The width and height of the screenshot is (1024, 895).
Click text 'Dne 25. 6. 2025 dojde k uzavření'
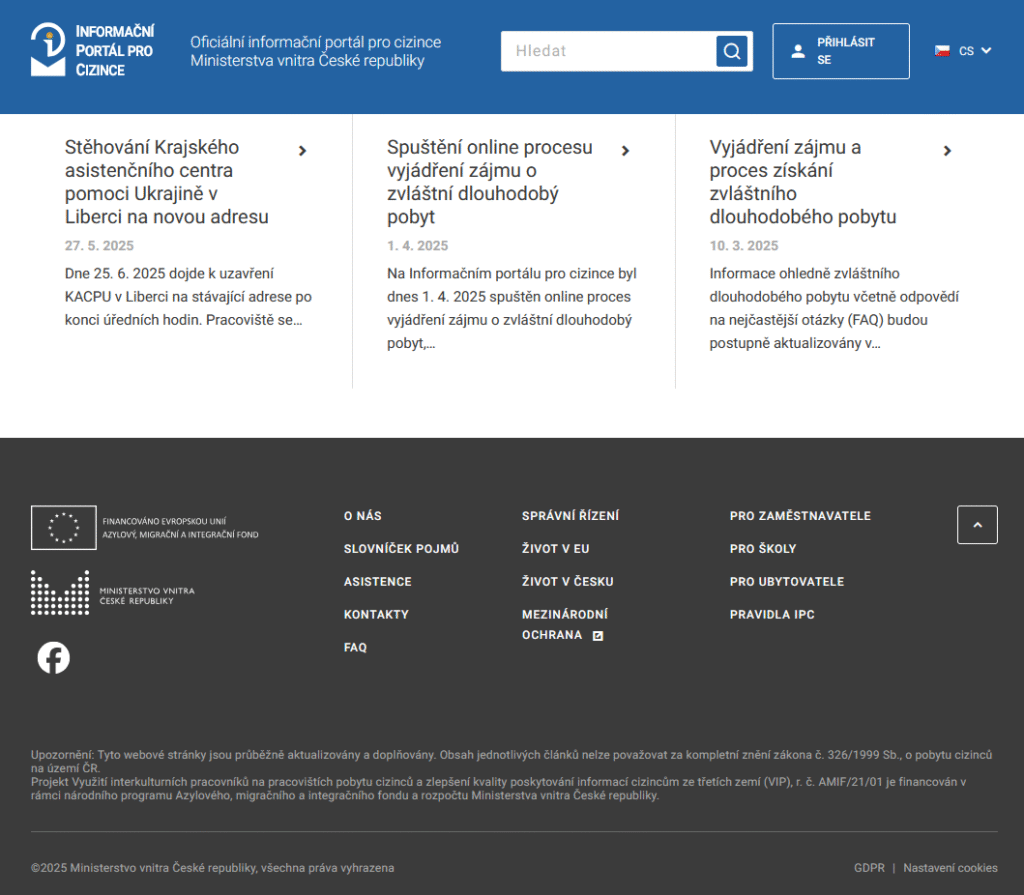pyautogui.click(x=169, y=273)
